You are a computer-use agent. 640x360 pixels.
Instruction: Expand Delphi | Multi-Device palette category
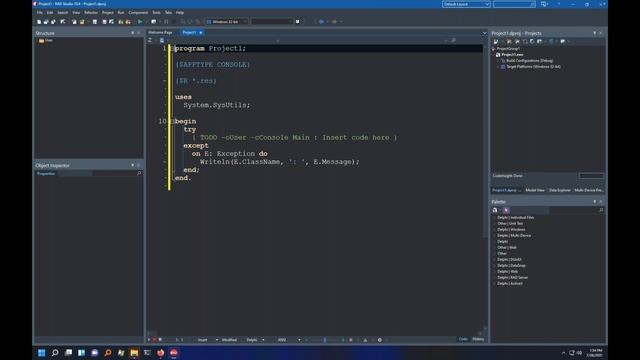(x=495, y=236)
